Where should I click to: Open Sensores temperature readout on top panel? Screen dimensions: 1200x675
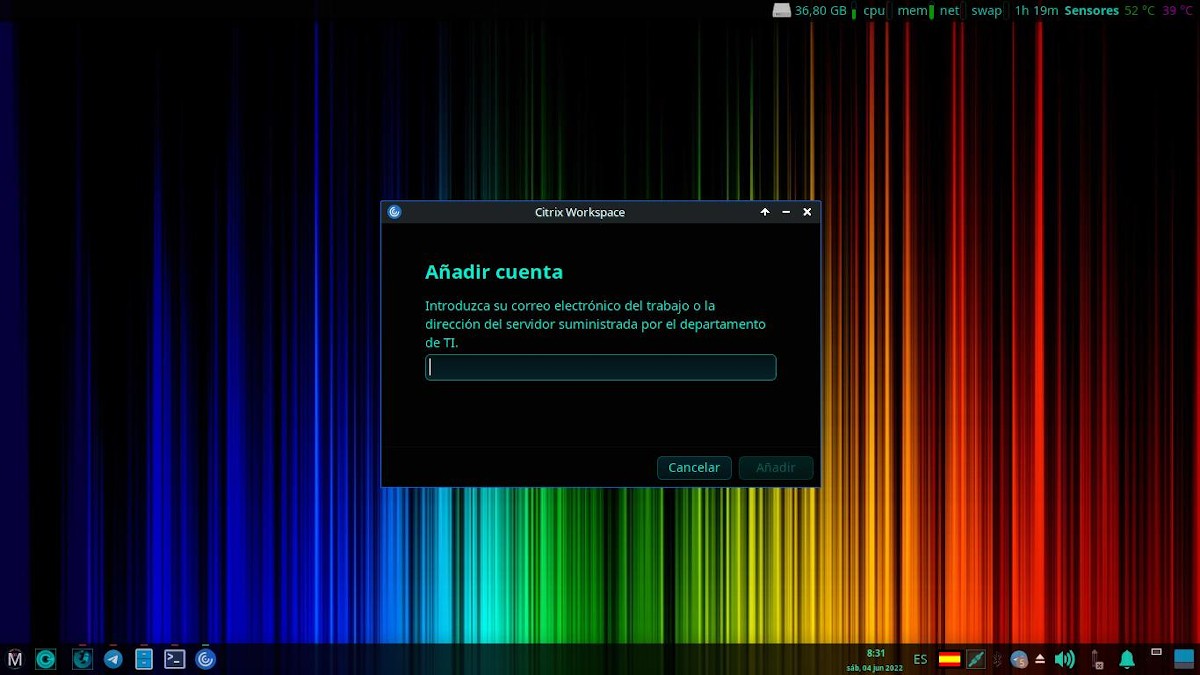coord(1092,10)
